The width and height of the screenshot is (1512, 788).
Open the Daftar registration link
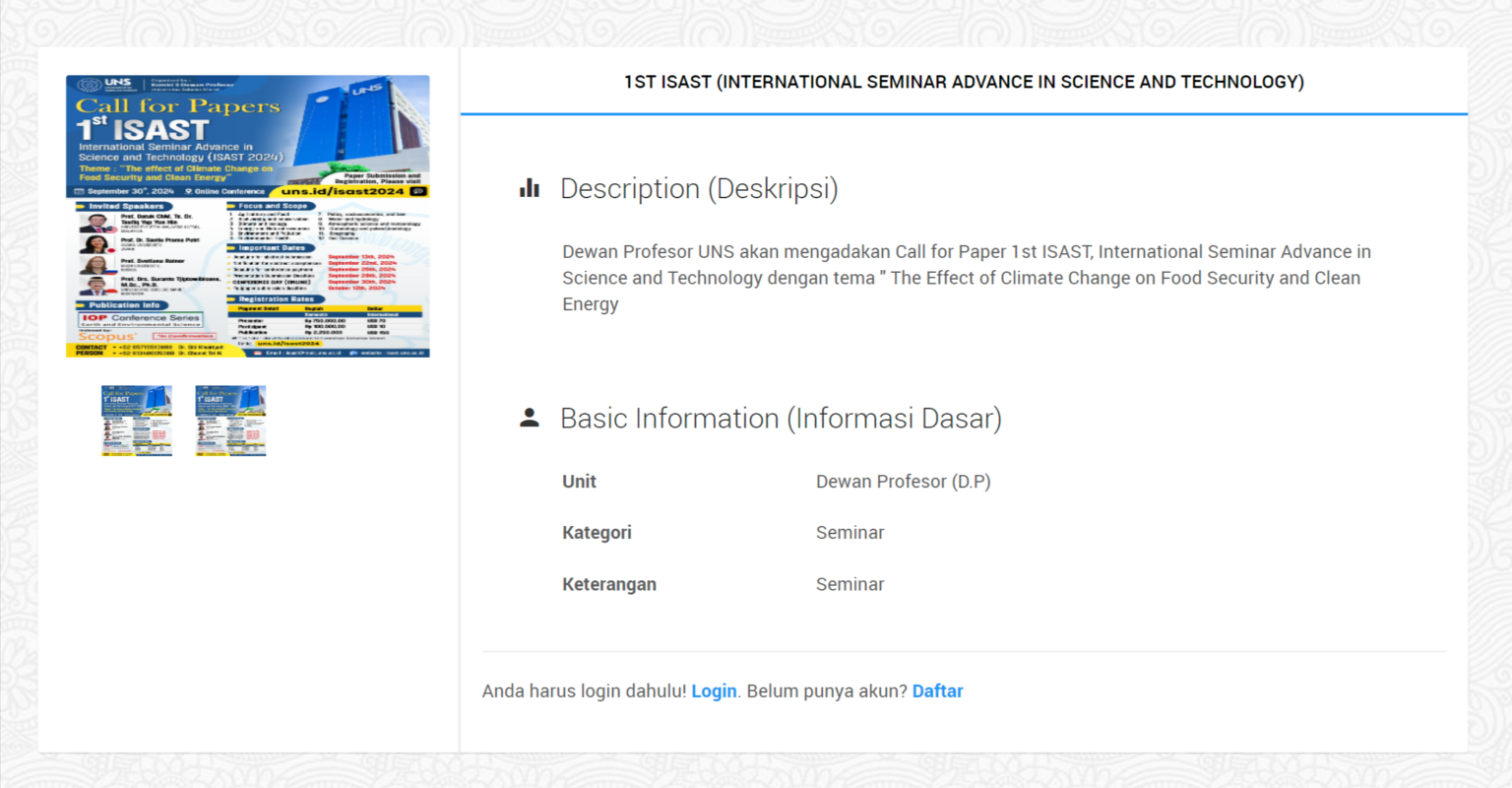(x=937, y=690)
